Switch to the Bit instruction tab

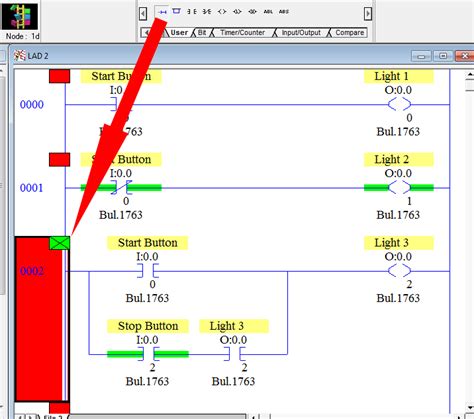202,33
